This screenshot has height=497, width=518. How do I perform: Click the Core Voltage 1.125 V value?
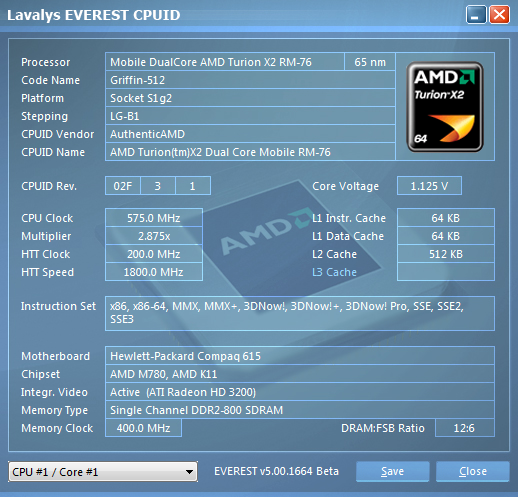coord(429,186)
